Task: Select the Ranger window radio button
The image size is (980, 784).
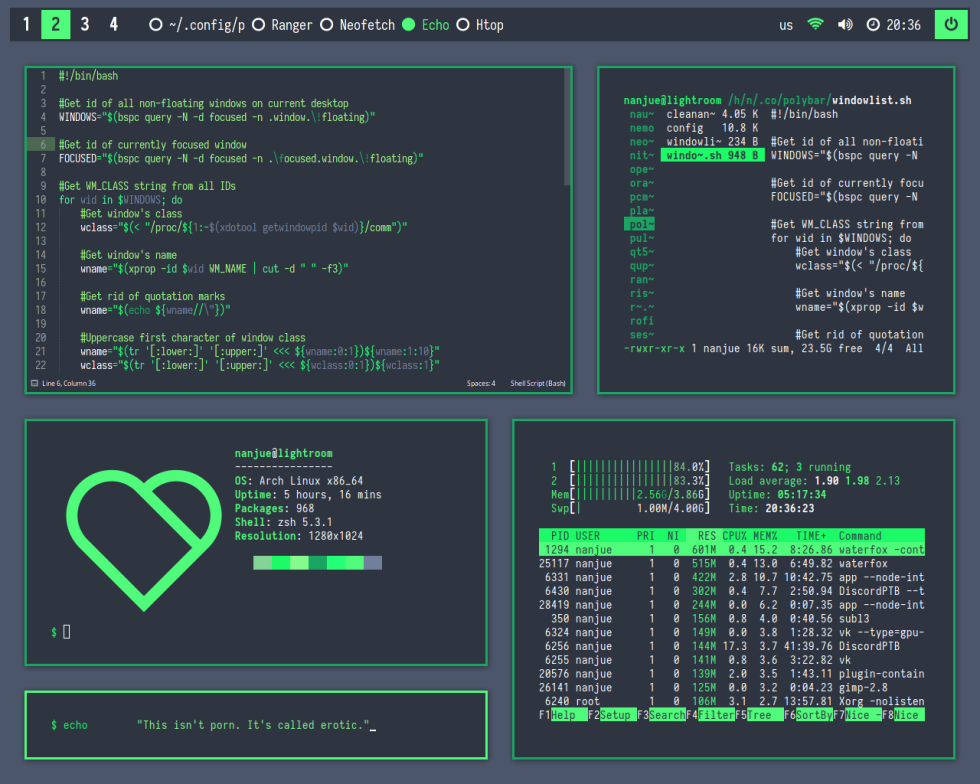Action: pyautogui.click(x=257, y=24)
